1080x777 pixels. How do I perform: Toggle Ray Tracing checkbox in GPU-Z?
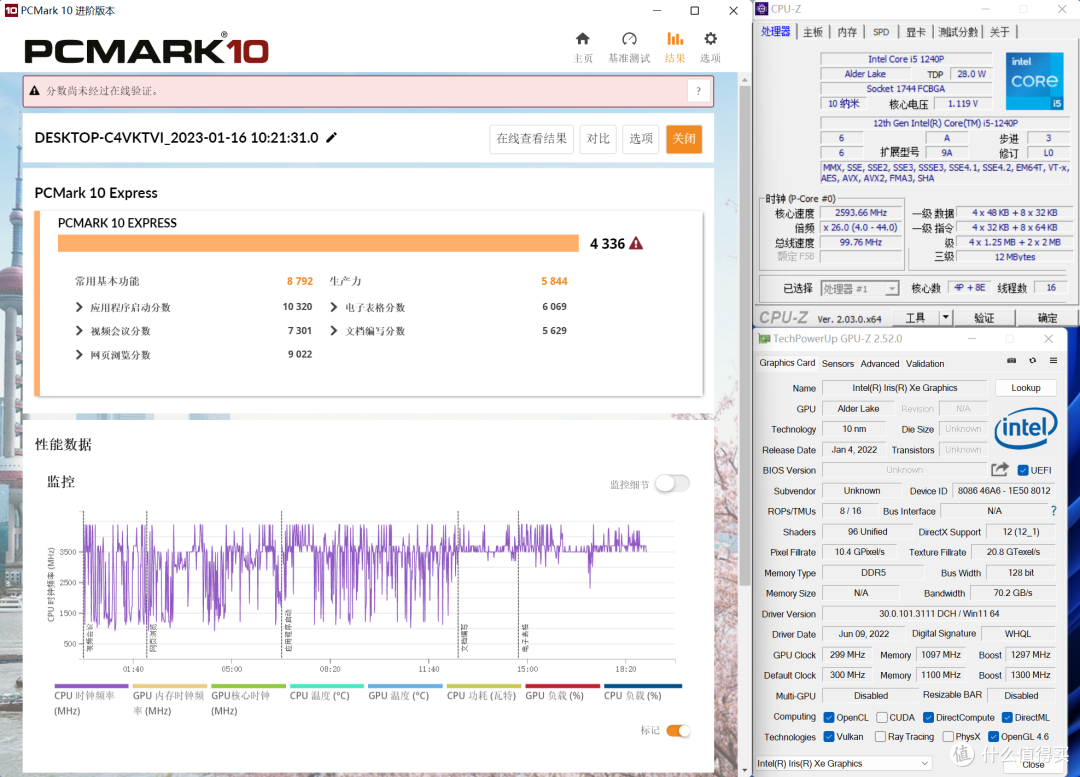click(x=880, y=736)
